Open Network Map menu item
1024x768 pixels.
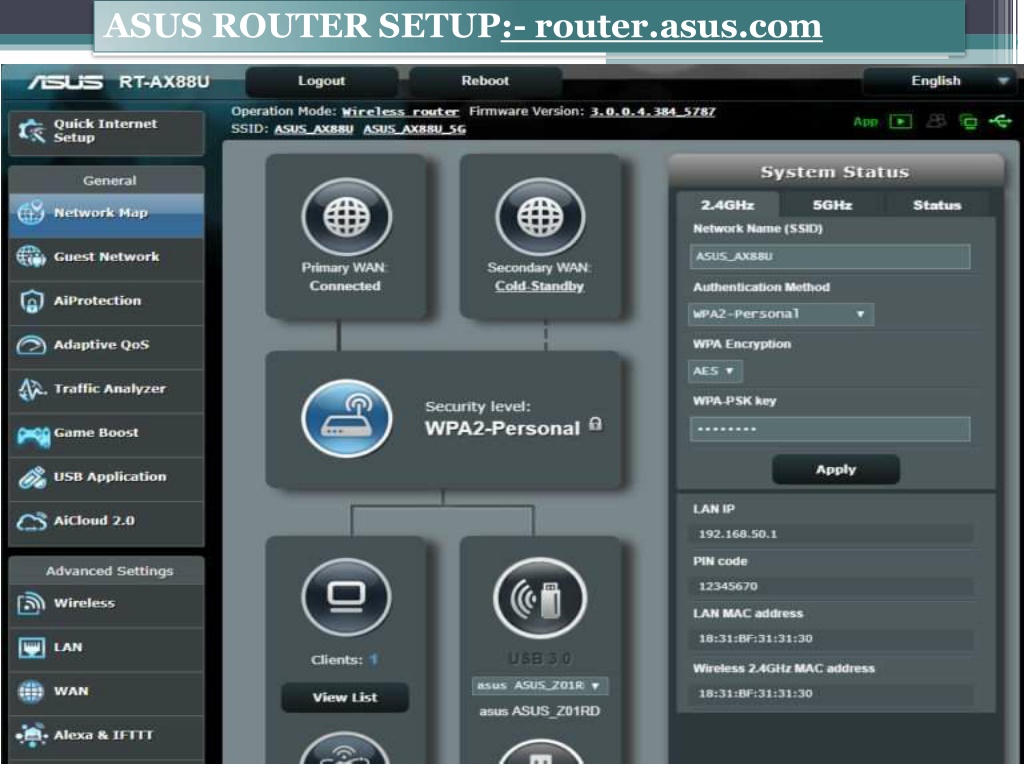tap(106, 214)
